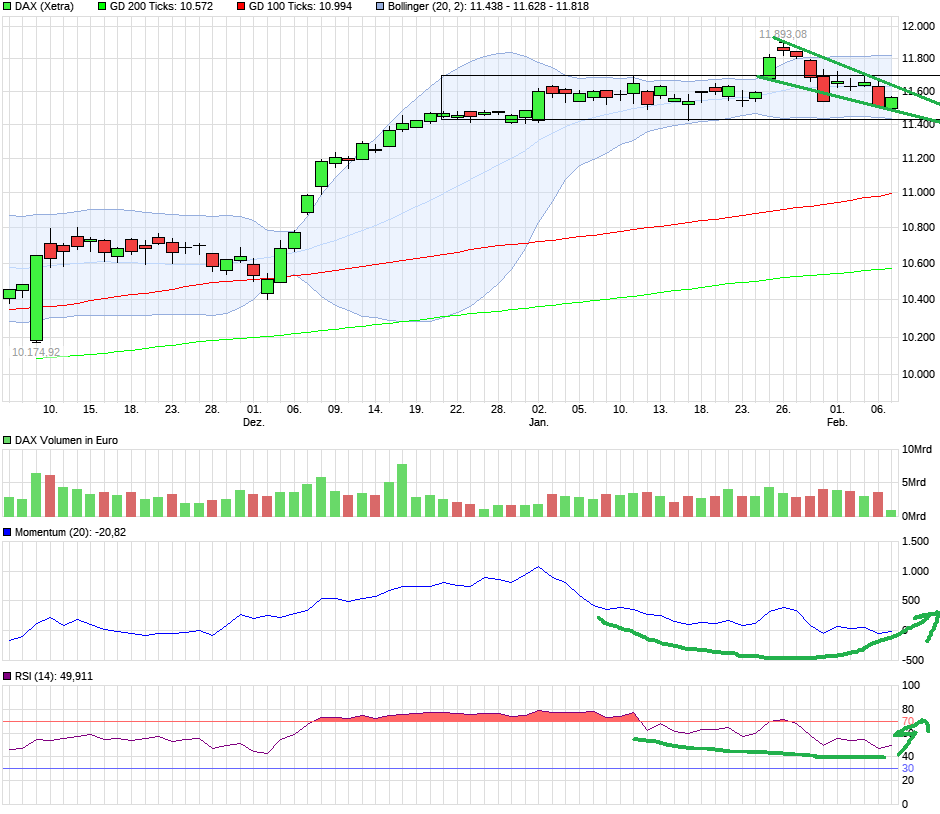Click the 1.500 momentum axis label

coord(915,541)
